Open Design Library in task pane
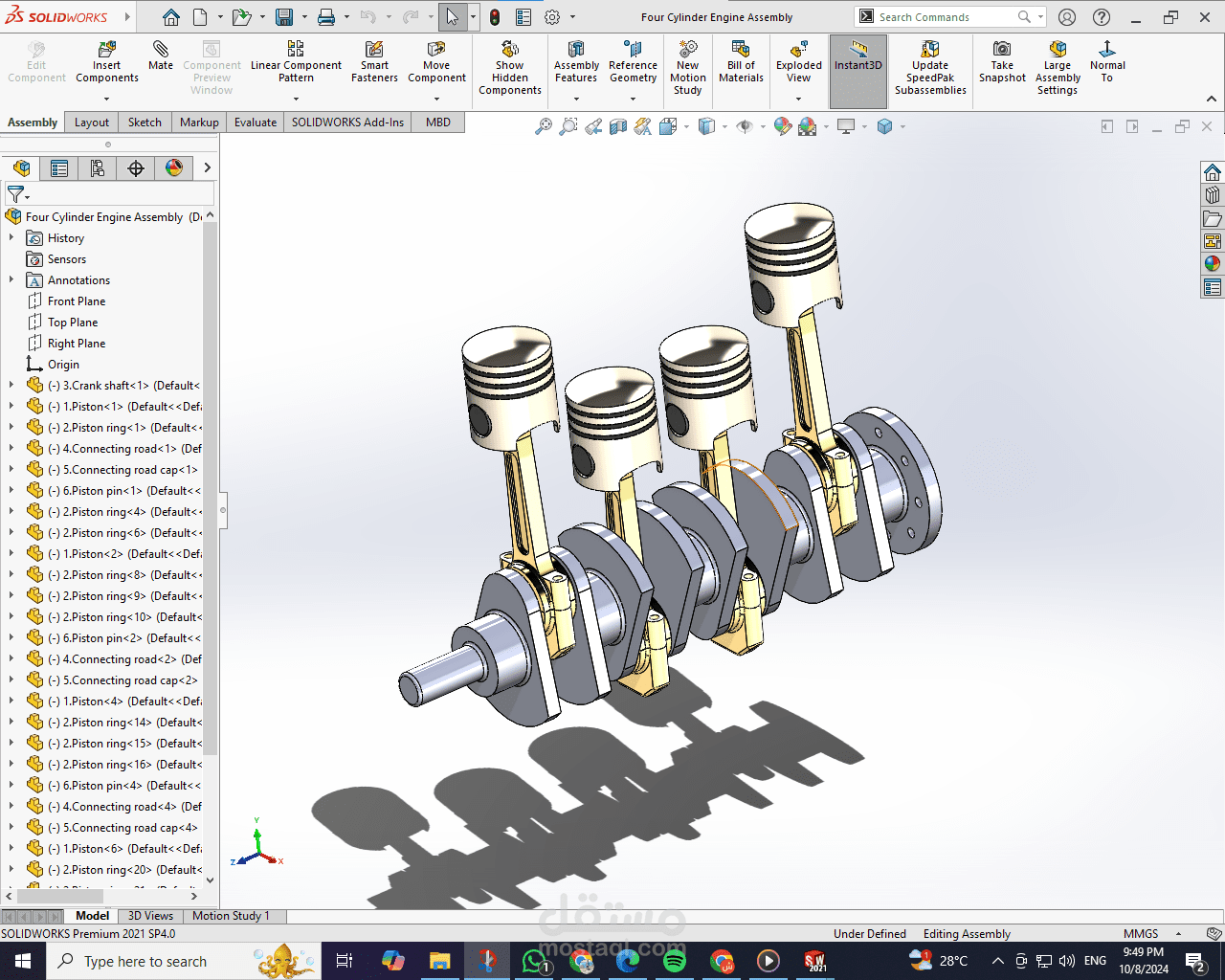Viewport: 1225px width, 980px height. [x=1213, y=195]
